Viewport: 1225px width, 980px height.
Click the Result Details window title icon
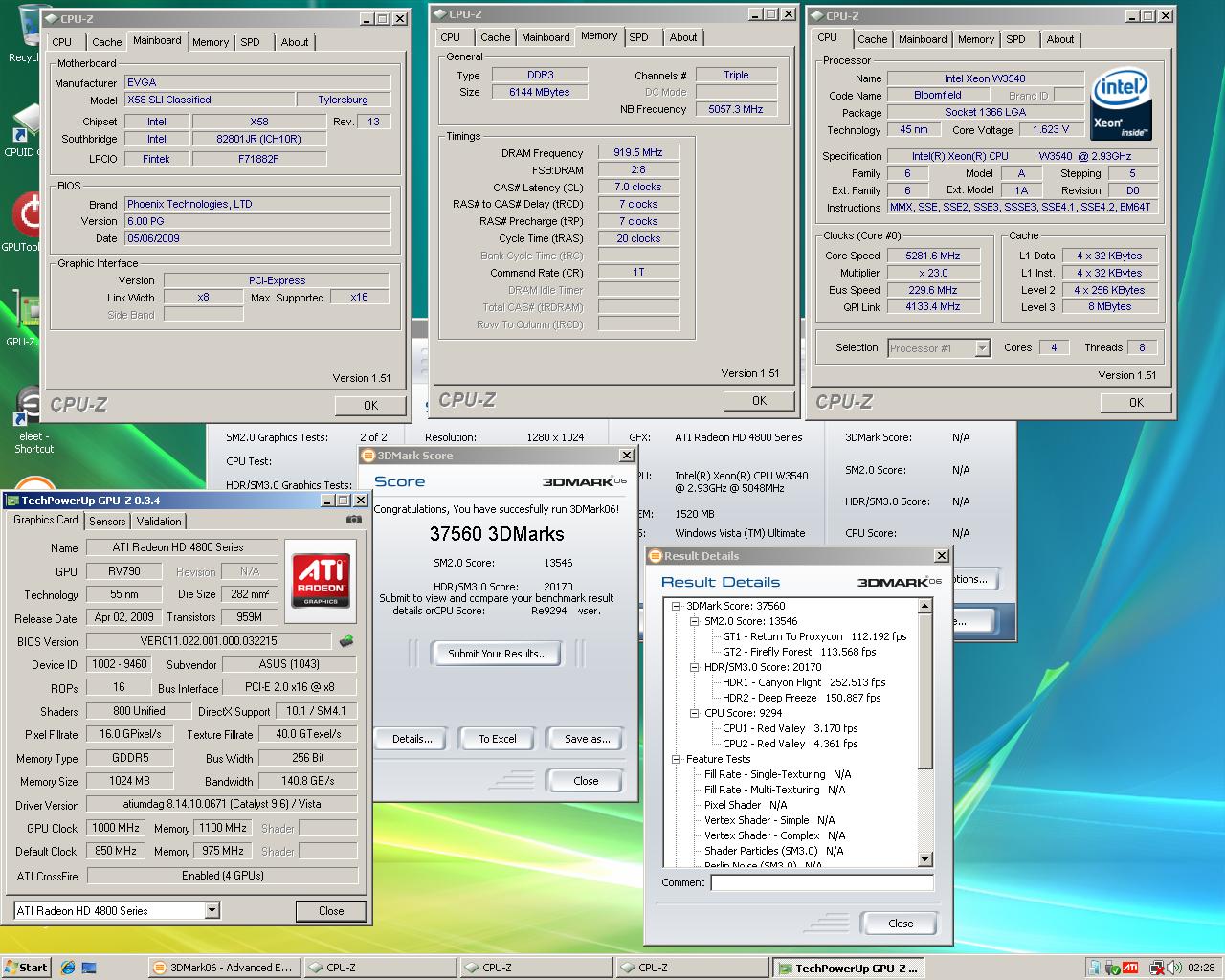[x=656, y=556]
